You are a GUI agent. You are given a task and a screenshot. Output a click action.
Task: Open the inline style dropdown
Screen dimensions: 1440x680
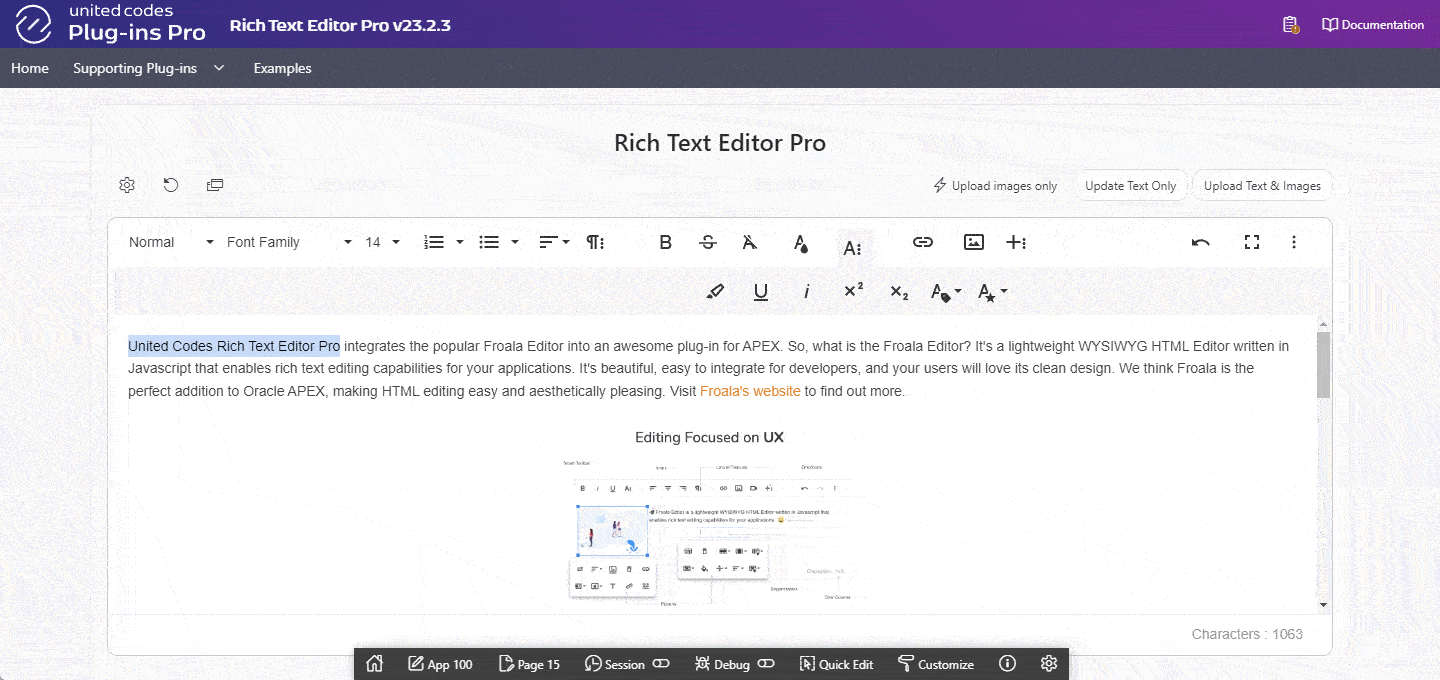tap(992, 291)
